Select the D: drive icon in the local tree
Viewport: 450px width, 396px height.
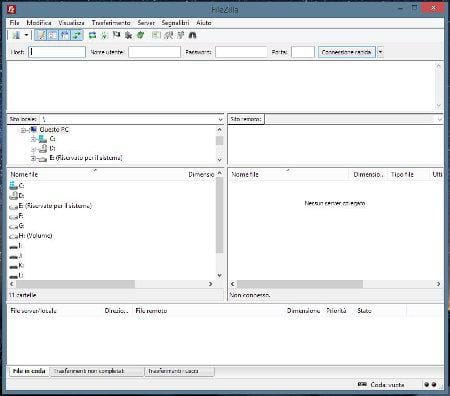tap(42, 149)
